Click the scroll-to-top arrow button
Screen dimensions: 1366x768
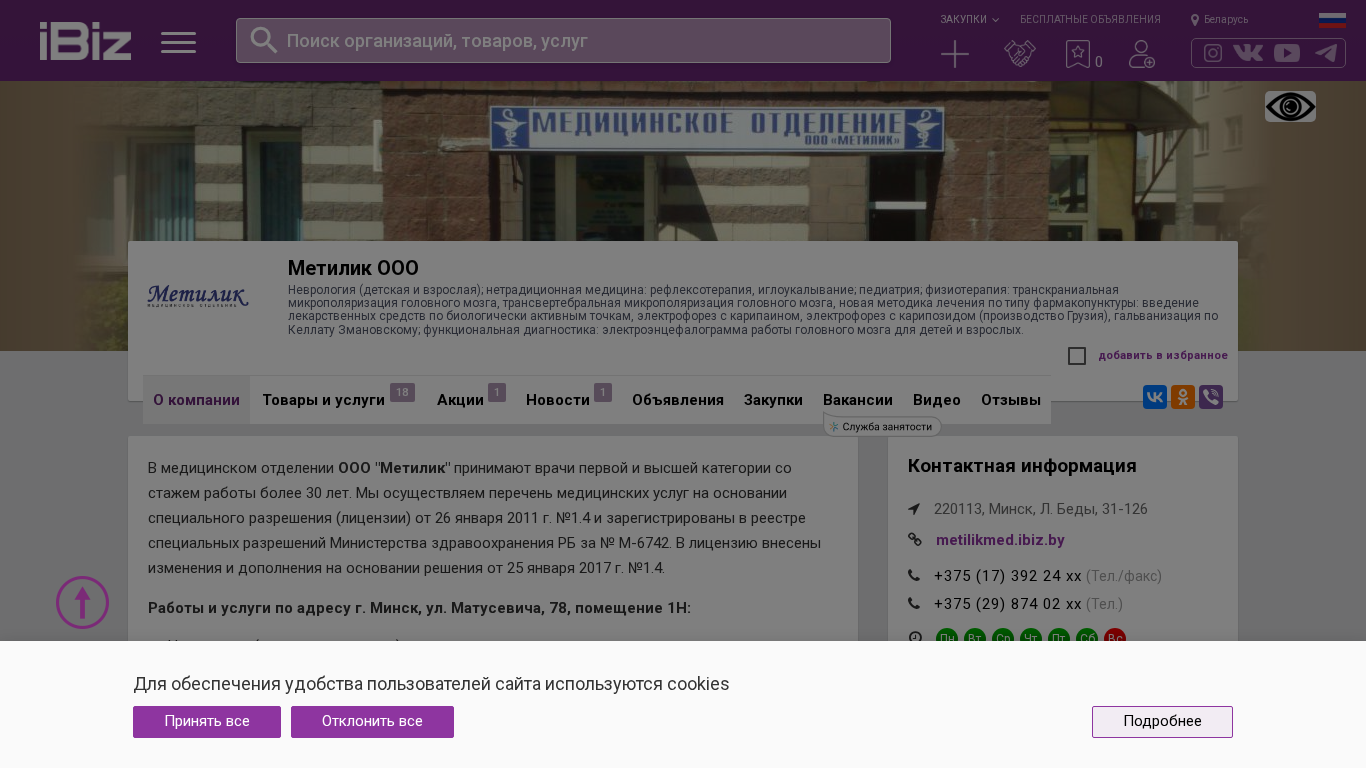pyautogui.click(x=82, y=602)
